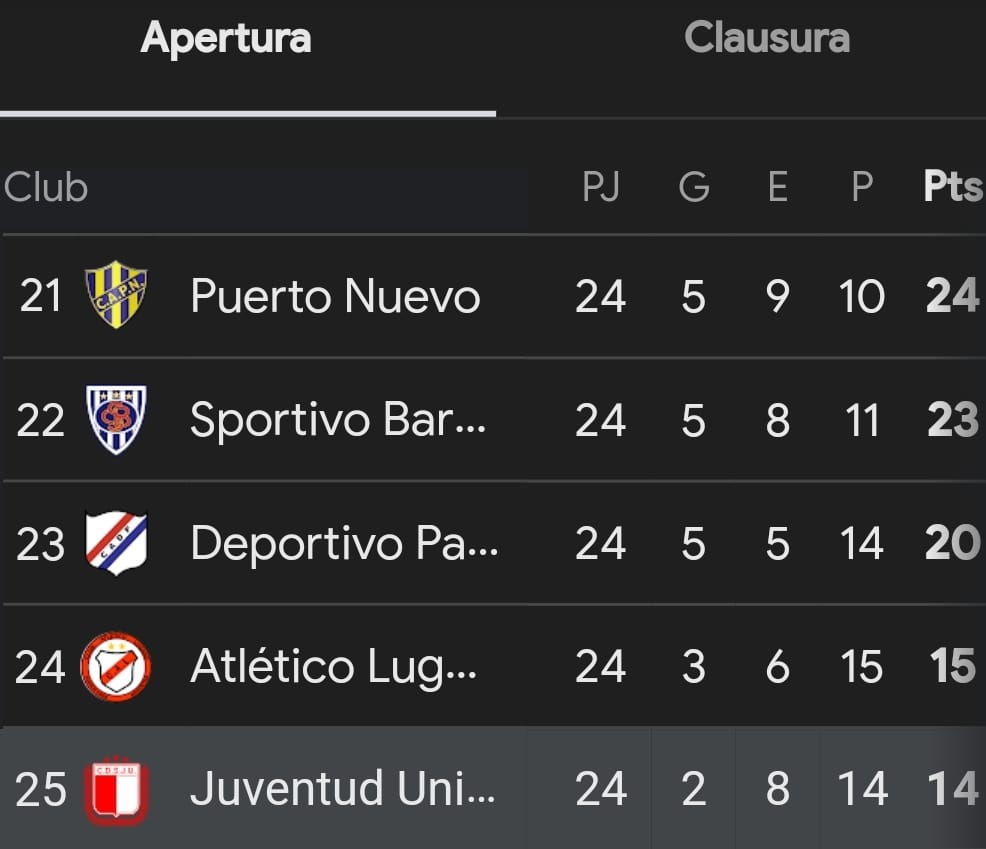986x849 pixels.
Task: Click the Pts column header
Action: pyautogui.click(x=951, y=187)
